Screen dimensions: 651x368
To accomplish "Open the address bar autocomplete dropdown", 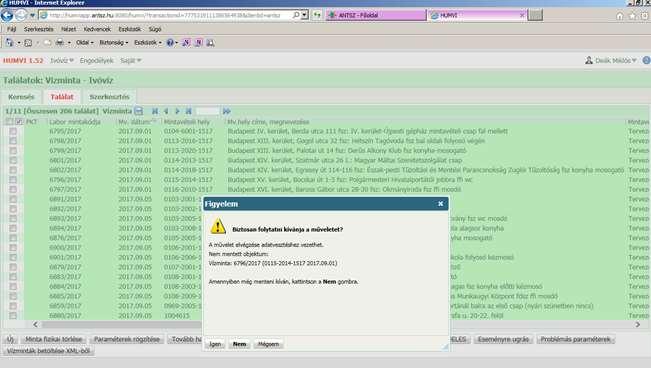I will click(305, 15).
